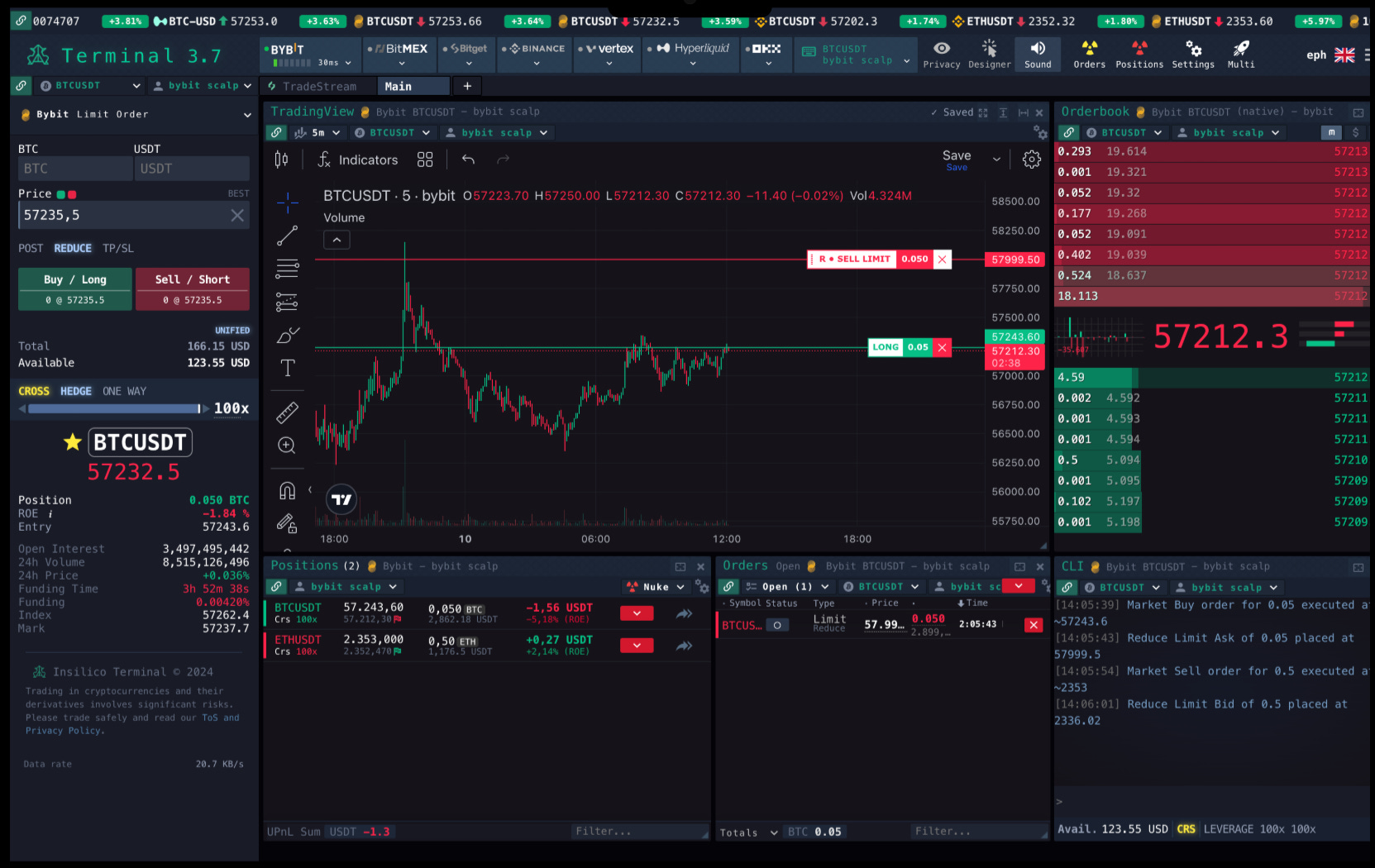1375x868 pixels.
Task: Expand BTCUSDT position red dropdown
Action: point(637,613)
